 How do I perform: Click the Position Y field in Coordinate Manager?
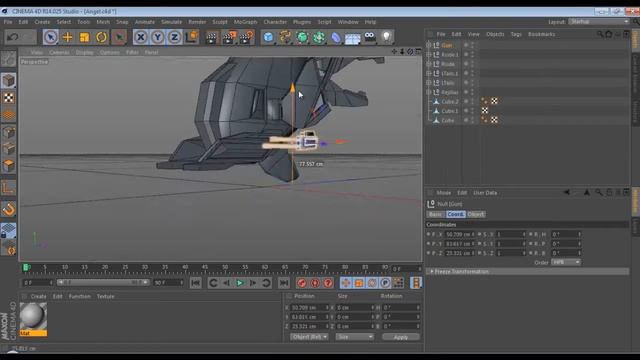[x=309, y=317]
